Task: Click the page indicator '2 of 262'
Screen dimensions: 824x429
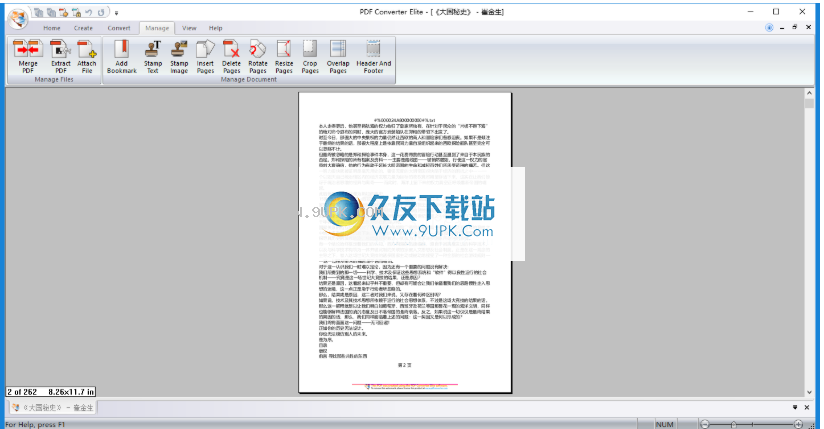Action: click(x=22, y=392)
